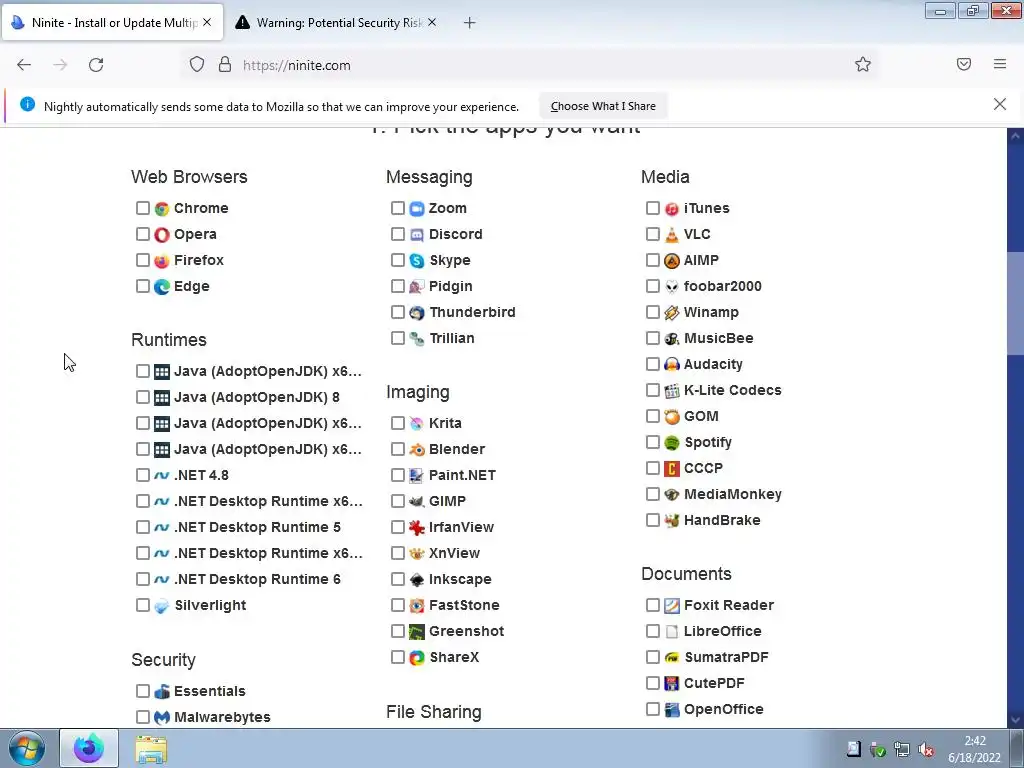Click the Inkscape label
This screenshot has height=768, width=1024.
(460, 579)
